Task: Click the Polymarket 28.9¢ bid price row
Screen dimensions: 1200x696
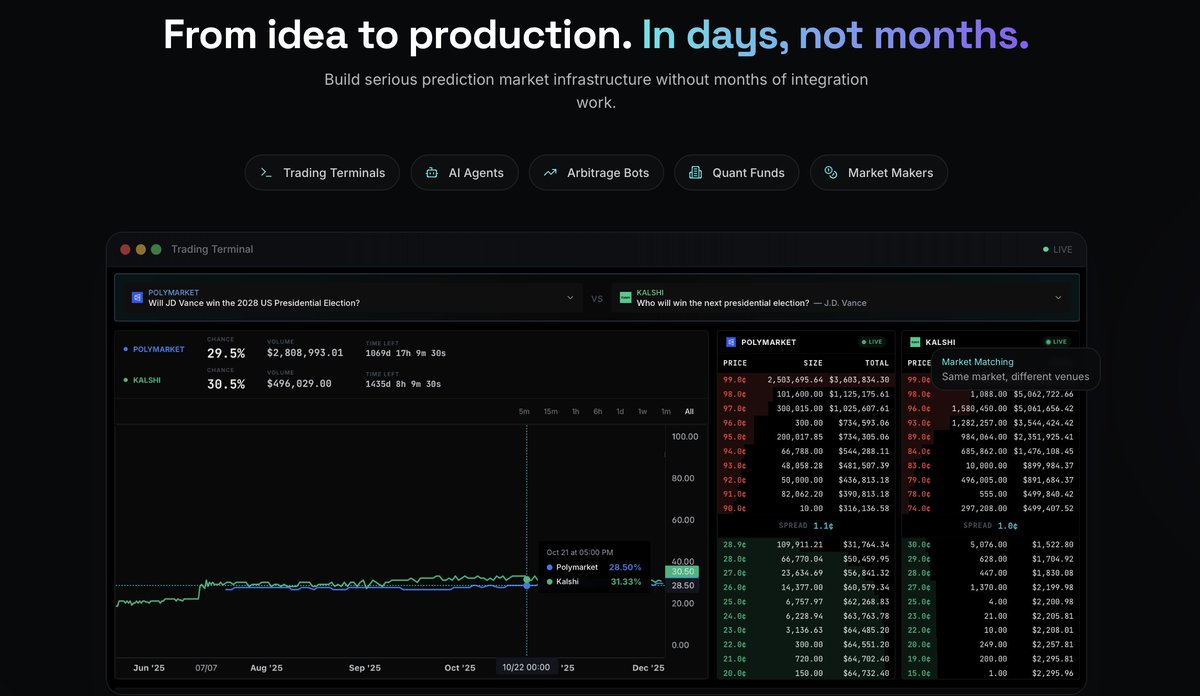Action: pyautogui.click(x=805, y=544)
